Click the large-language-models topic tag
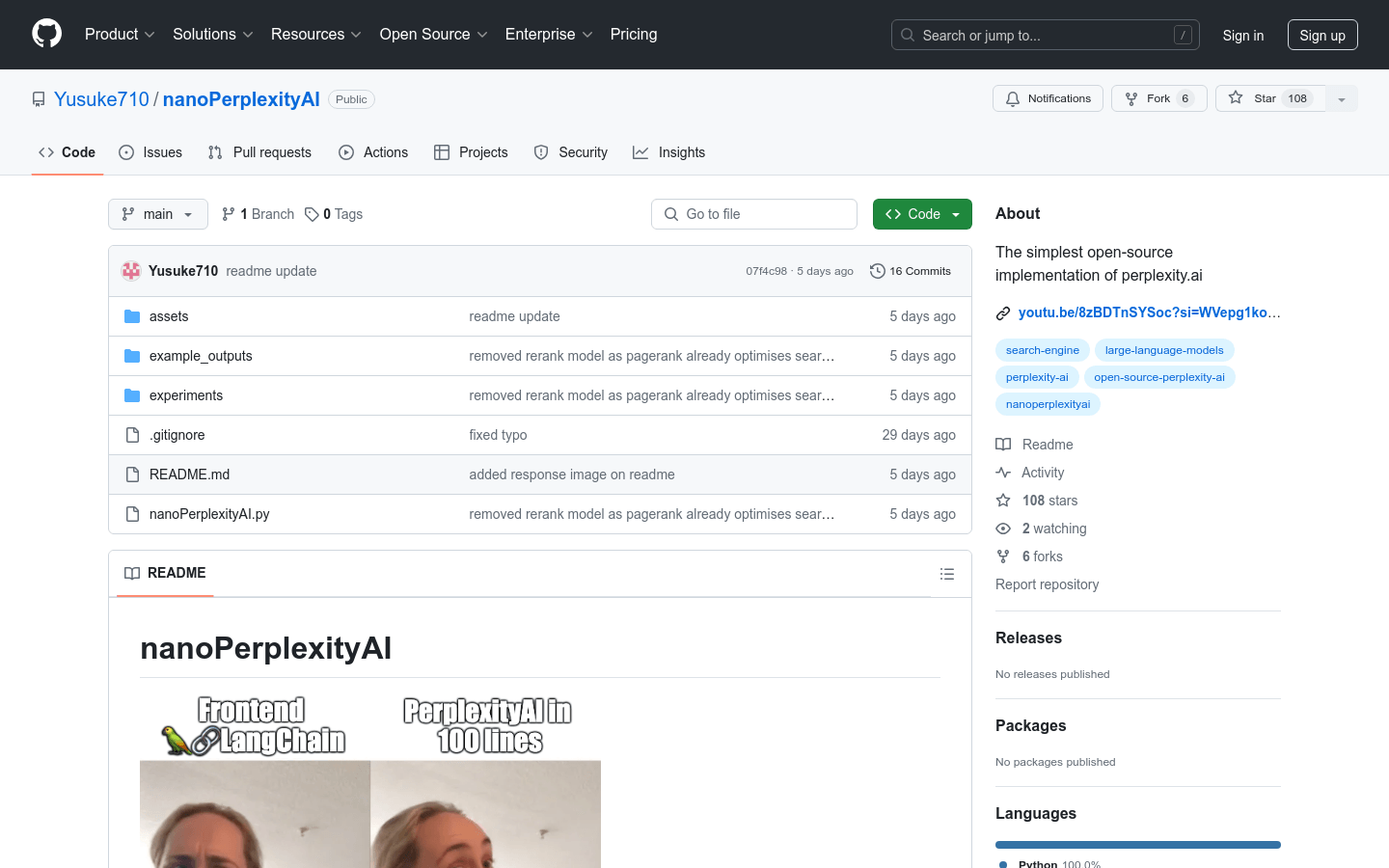 [1164, 350]
